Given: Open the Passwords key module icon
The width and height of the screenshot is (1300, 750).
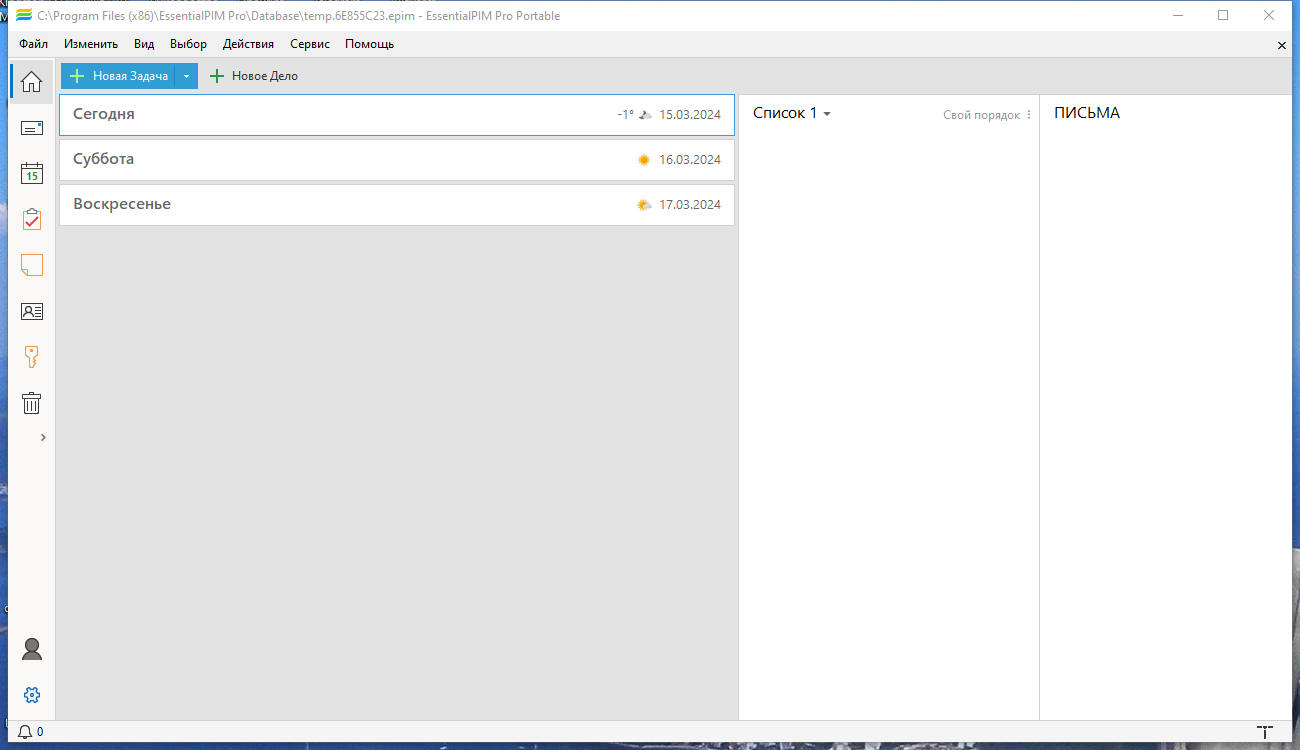Looking at the screenshot, I should point(32,357).
